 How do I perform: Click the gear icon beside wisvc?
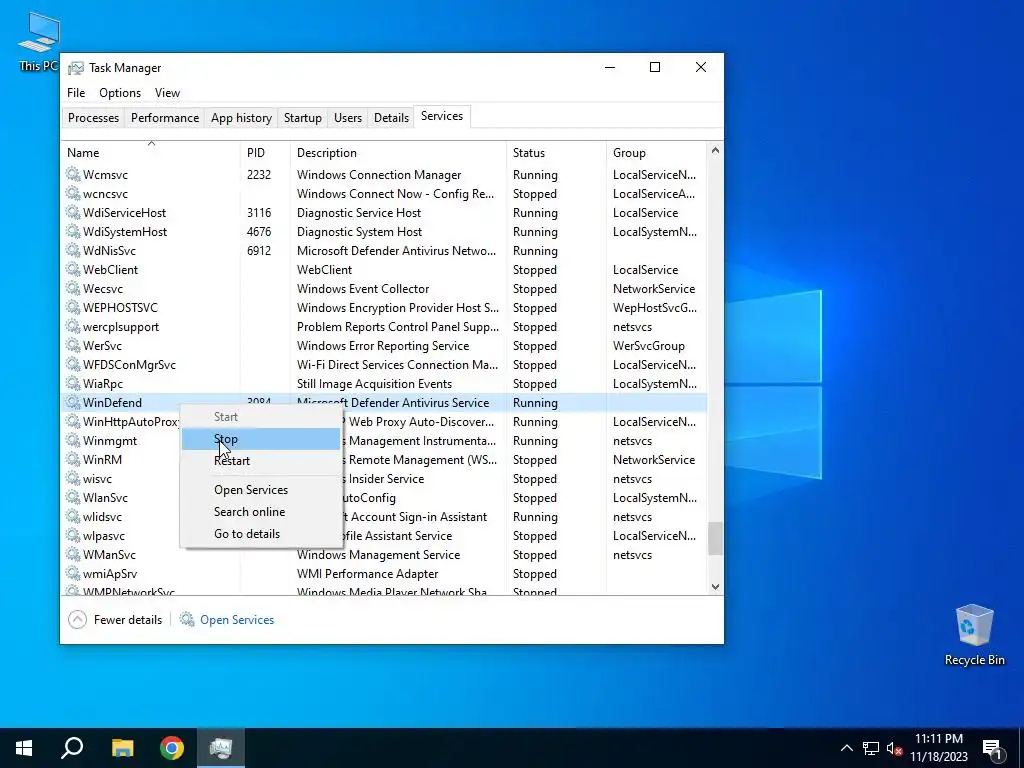(x=73, y=478)
